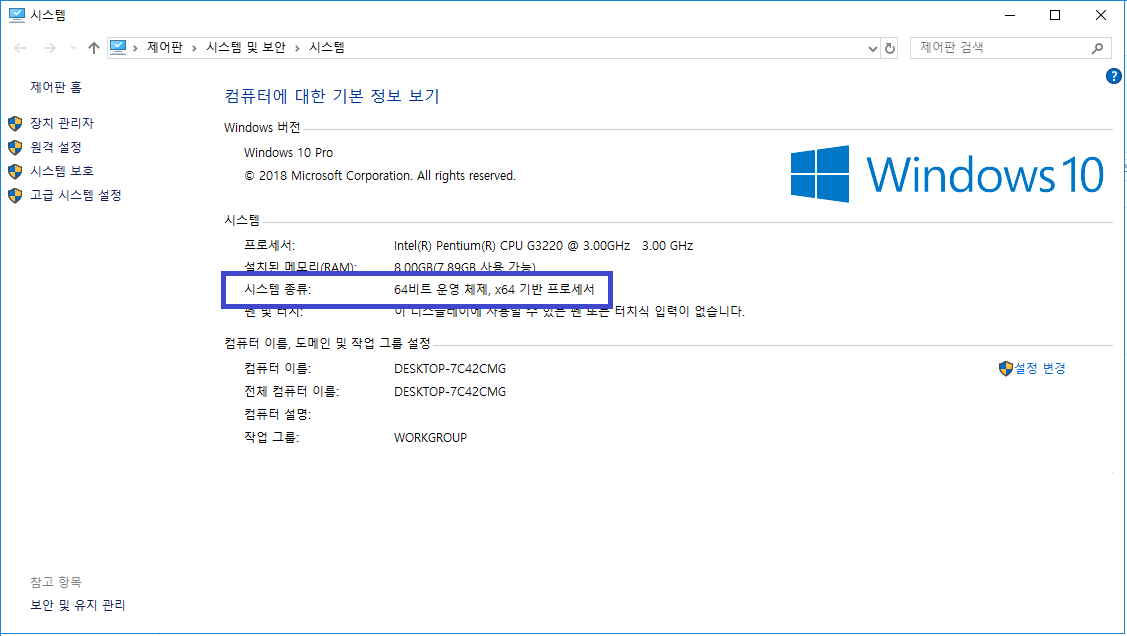Click the 참고 항목 label

point(56,581)
